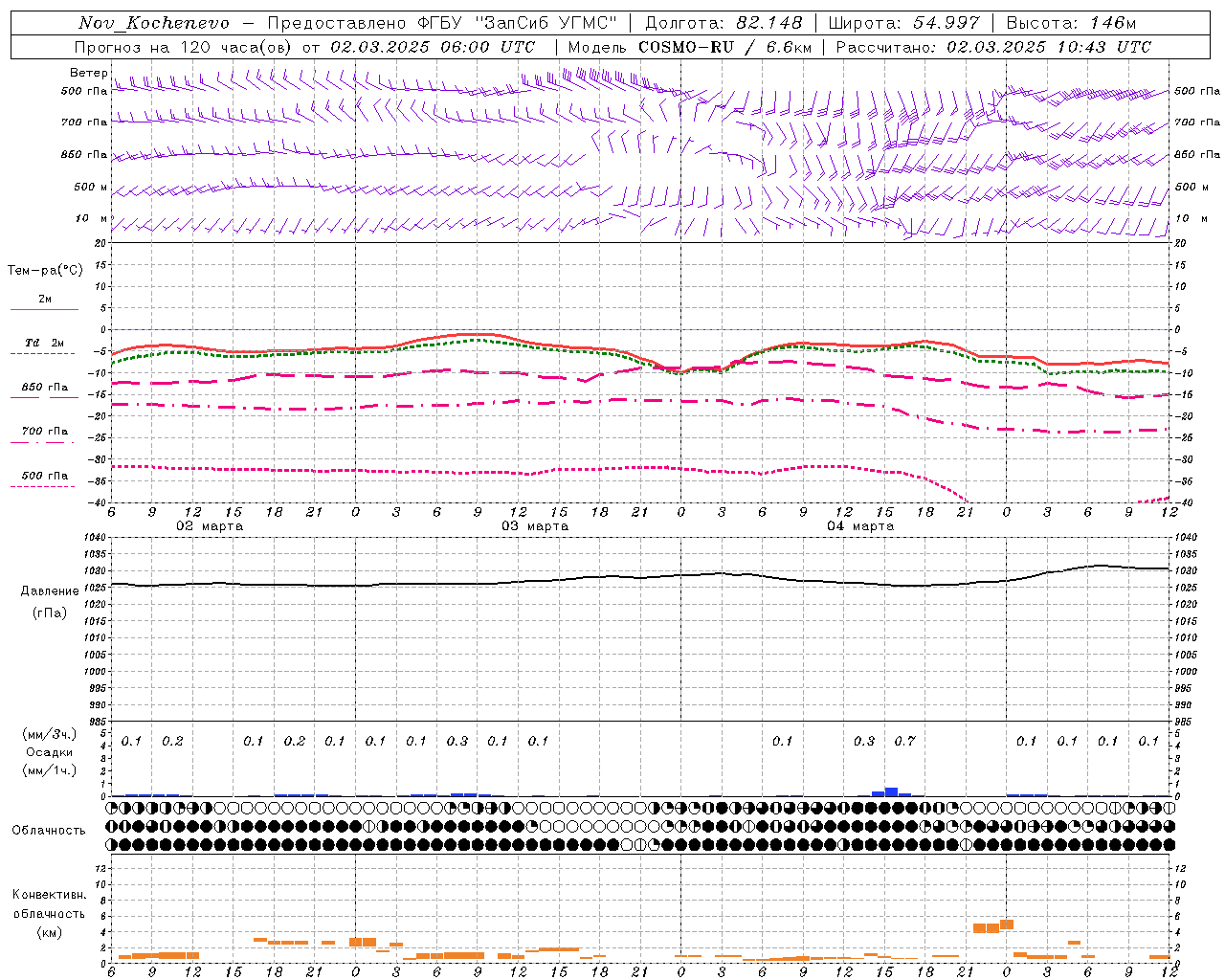Click the "500 гПа" entry in the temperature legend
The height and width of the screenshot is (980, 1225).
pos(45,476)
